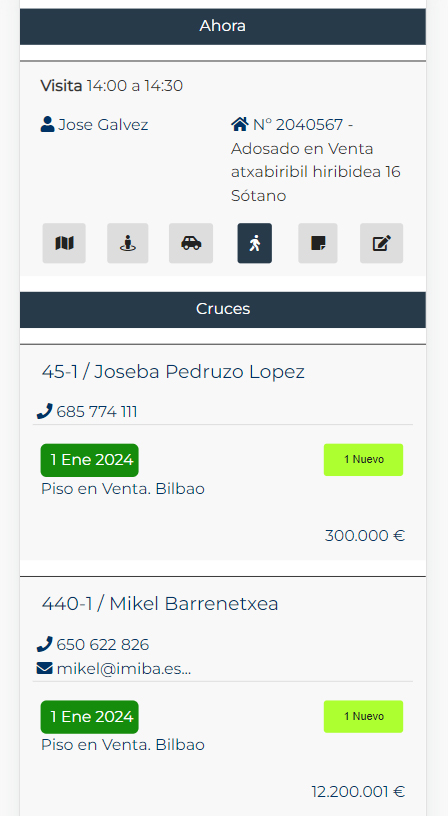The width and height of the screenshot is (448, 816).
Task: Click the phone icon beside 685 774 111
Action: click(x=45, y=412)
